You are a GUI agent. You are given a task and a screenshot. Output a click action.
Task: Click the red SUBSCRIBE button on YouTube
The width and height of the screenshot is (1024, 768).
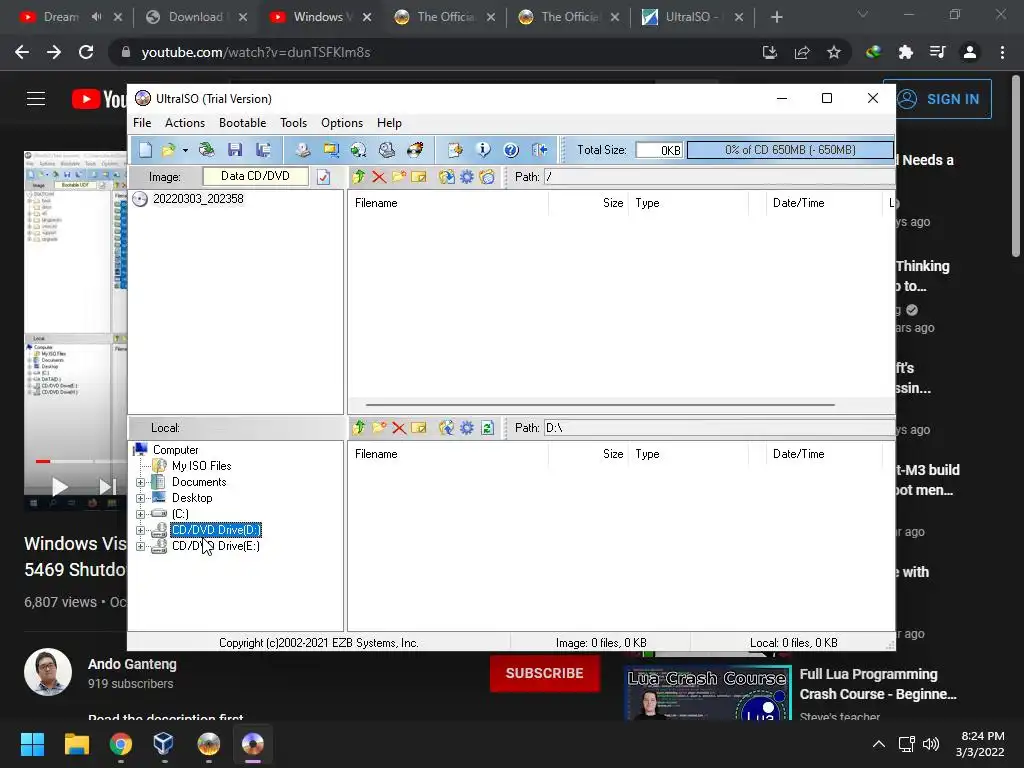(x=545, y=673)
